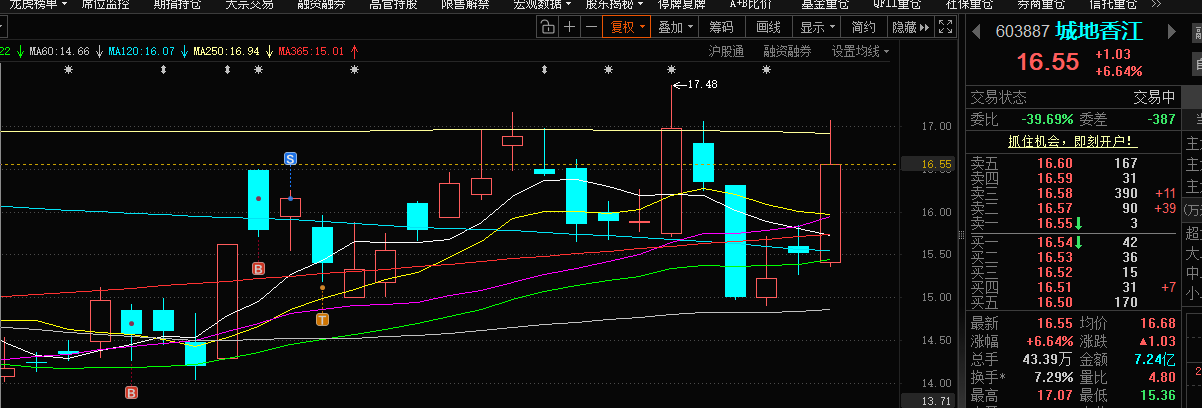1202x408 pixels.
Task: Click the rightmost asterisk event marker
Action: [767, 70]
